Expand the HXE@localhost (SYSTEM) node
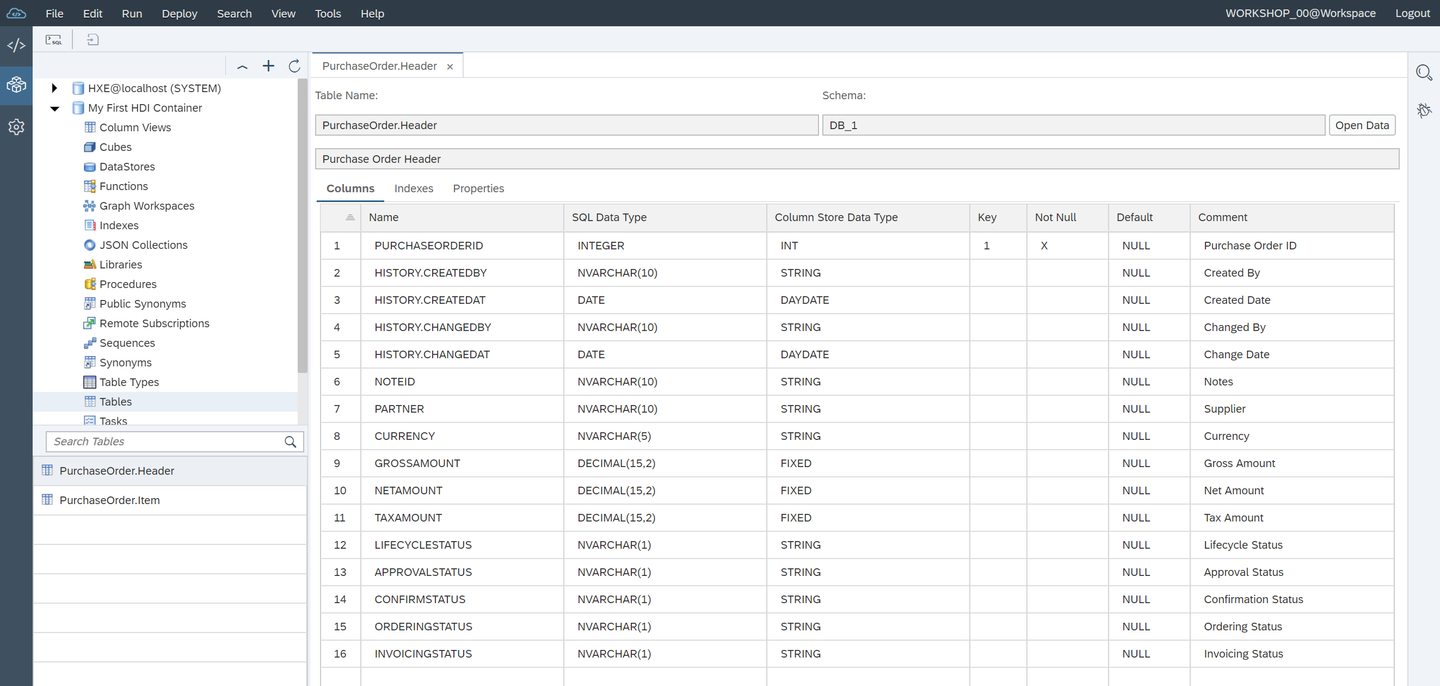This screenshot has width=1440, height=686. pos(54,88)
